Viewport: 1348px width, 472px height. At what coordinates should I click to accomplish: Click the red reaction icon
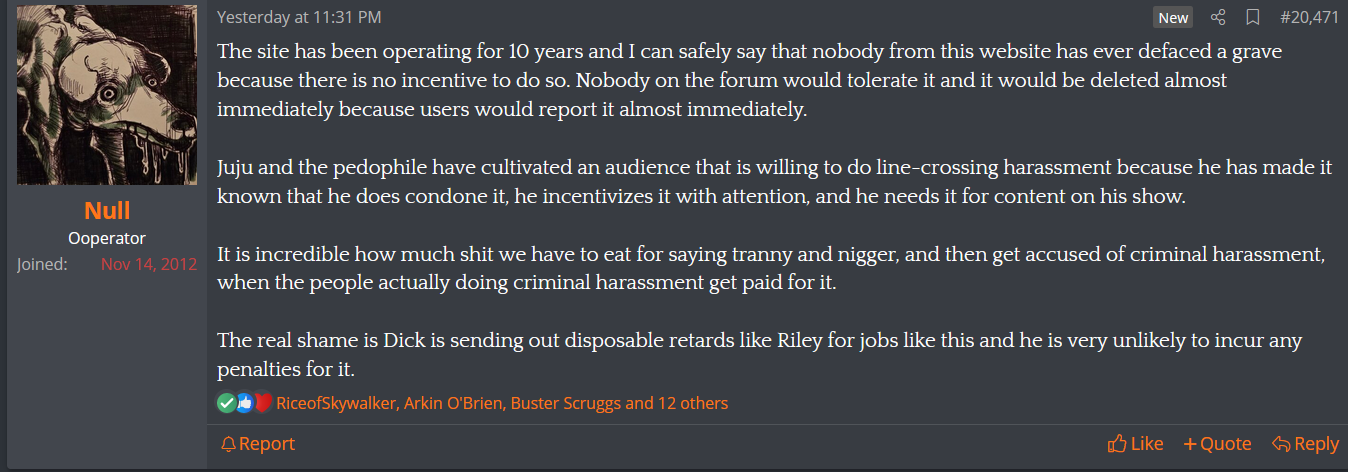tap(262, 403)
